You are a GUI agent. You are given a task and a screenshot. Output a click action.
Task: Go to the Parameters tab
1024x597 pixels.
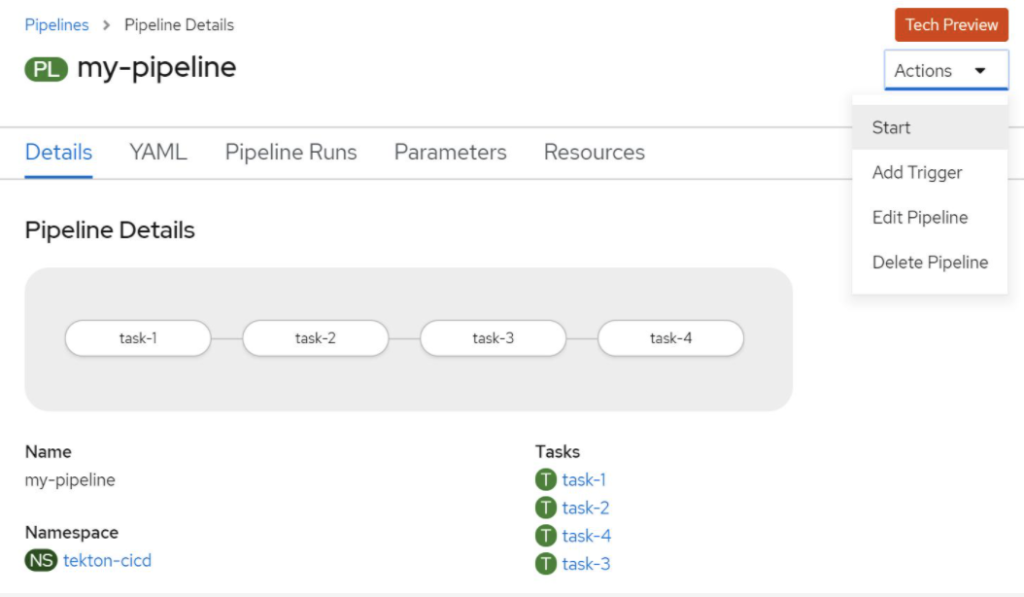[450, 152]
